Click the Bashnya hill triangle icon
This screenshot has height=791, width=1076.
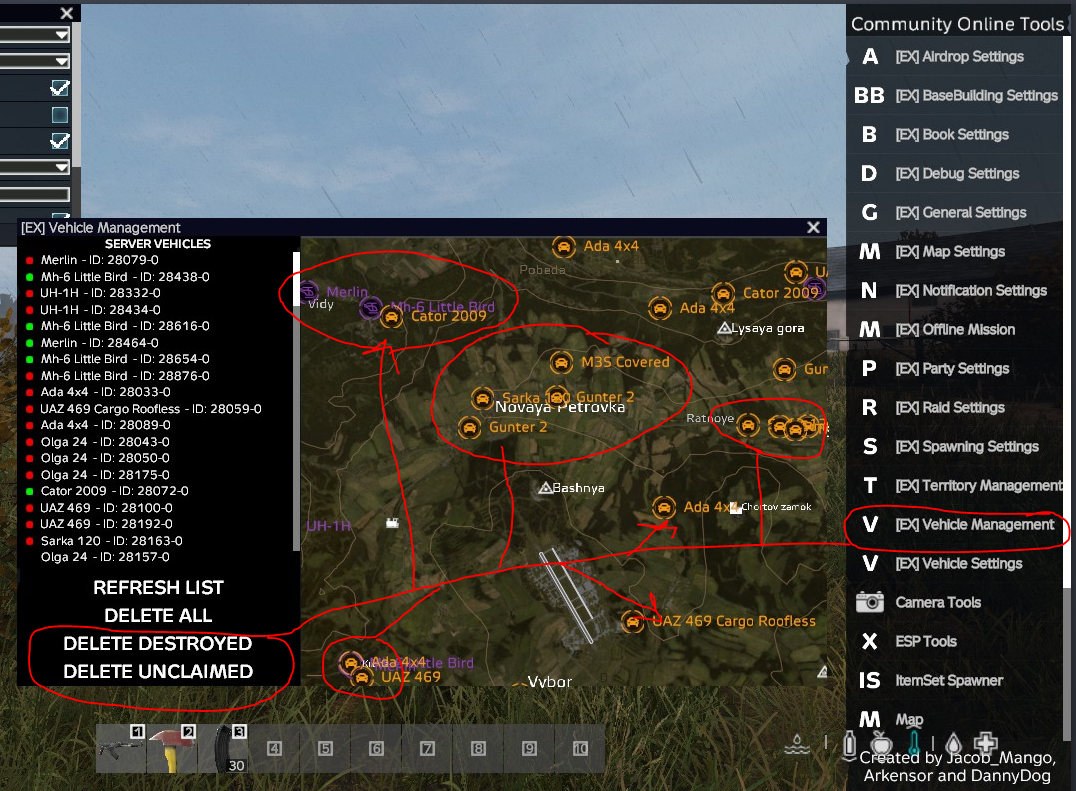(546, 488)
